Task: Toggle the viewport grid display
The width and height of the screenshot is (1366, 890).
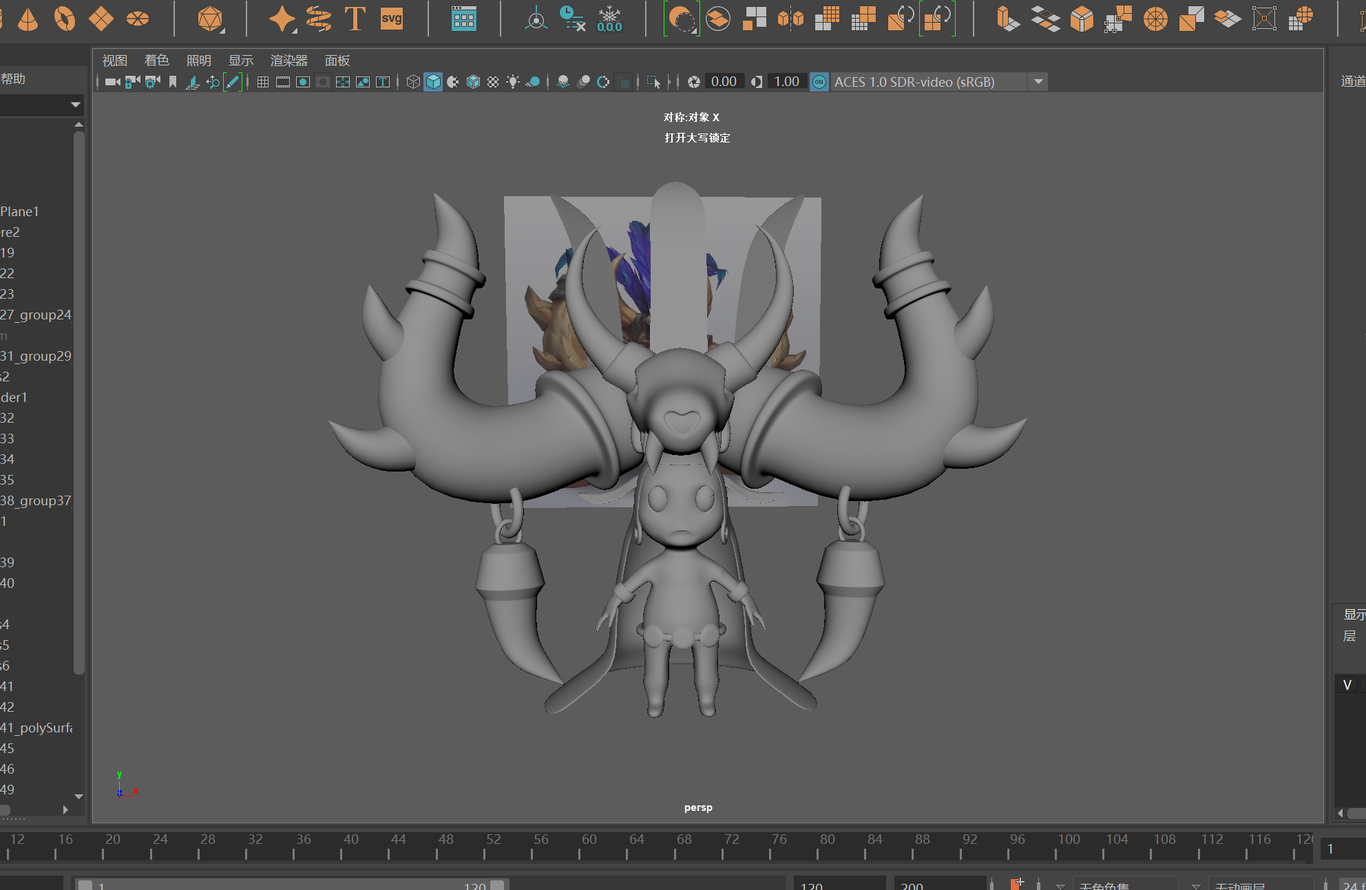Action: click(263, 82)
